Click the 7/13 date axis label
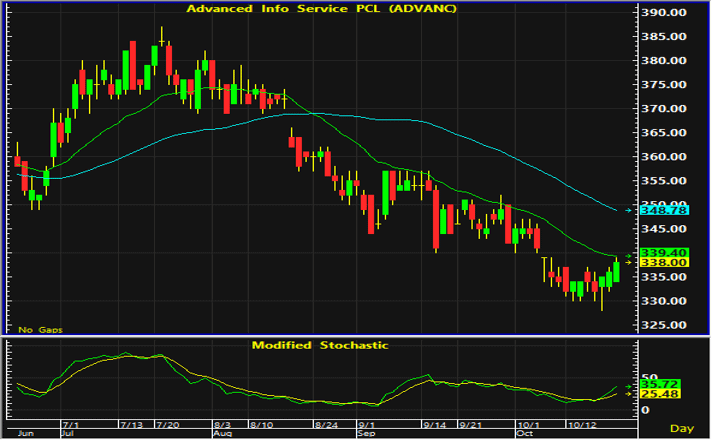This screenshot has height=440, width=712. (131, 425)
